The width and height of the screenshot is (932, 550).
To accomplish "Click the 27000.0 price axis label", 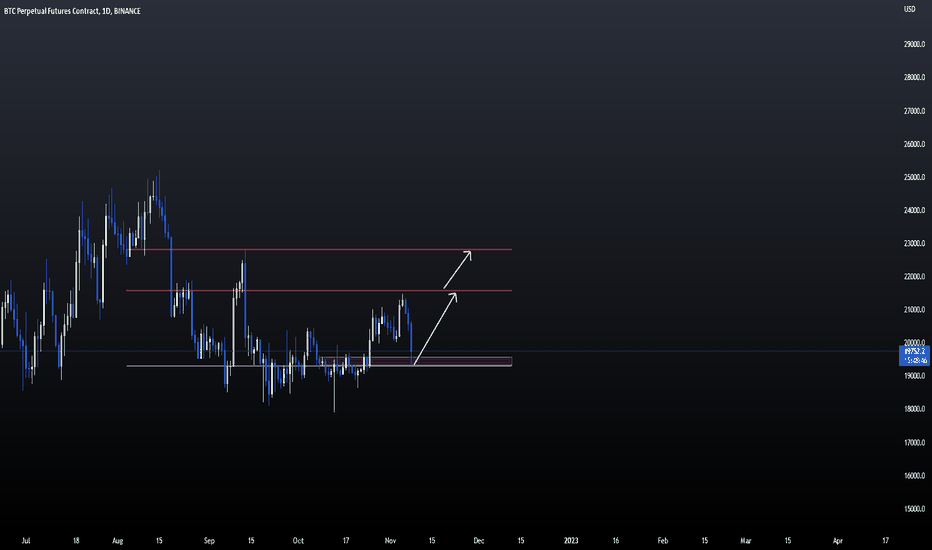I will coord(914,111).
